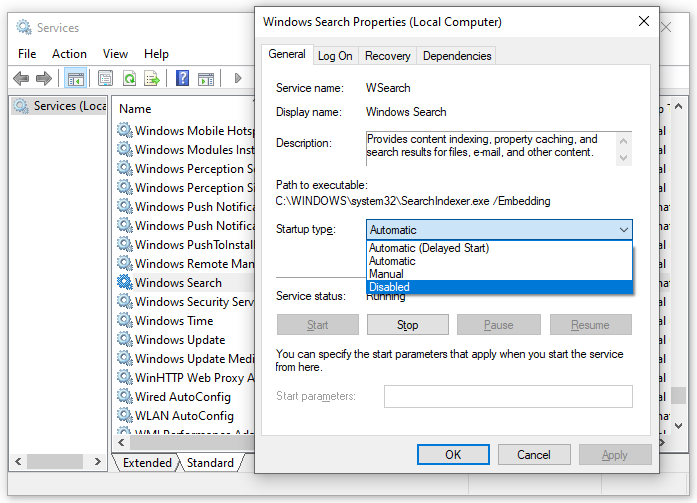Screen dimensions: 697x503
Task: Switch to Extended view tab
Action: click(x=147, y=463)
